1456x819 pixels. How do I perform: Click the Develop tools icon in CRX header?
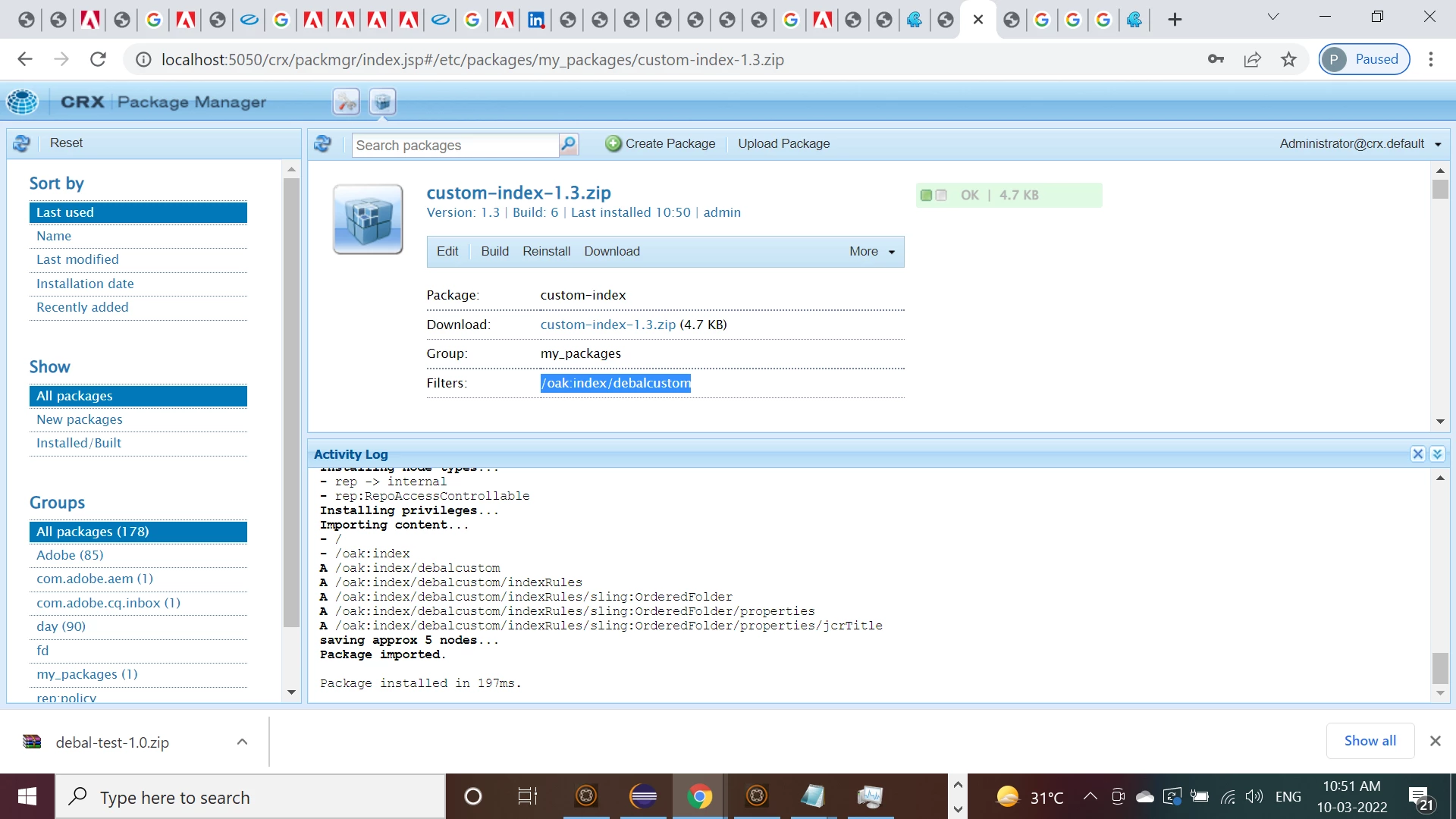pyautogui.click(x=347, y=102)
